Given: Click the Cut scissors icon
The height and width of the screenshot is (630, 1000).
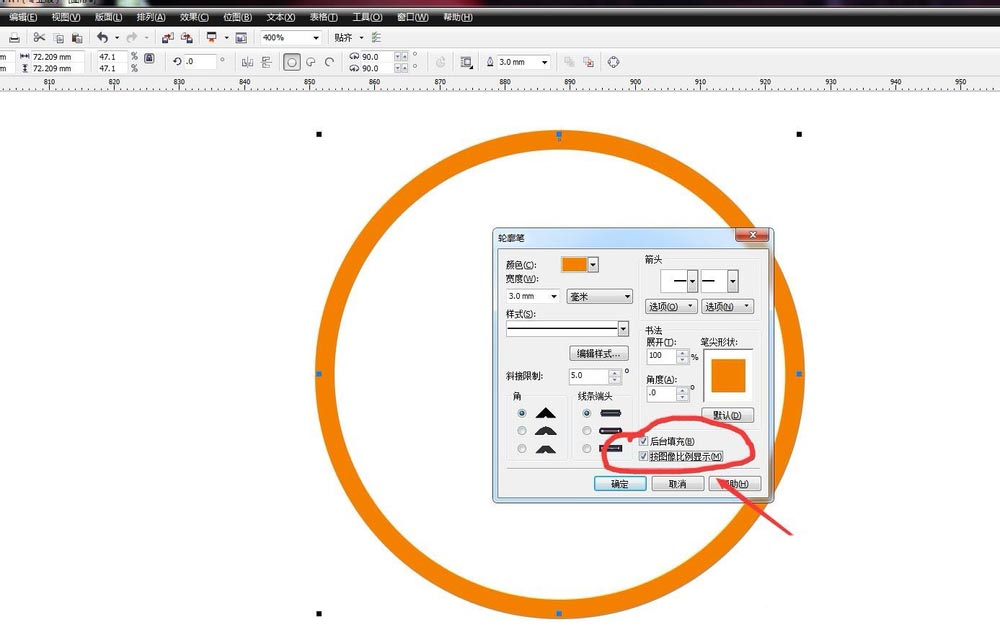Looking at the screenshot, I should coord(39,38).
